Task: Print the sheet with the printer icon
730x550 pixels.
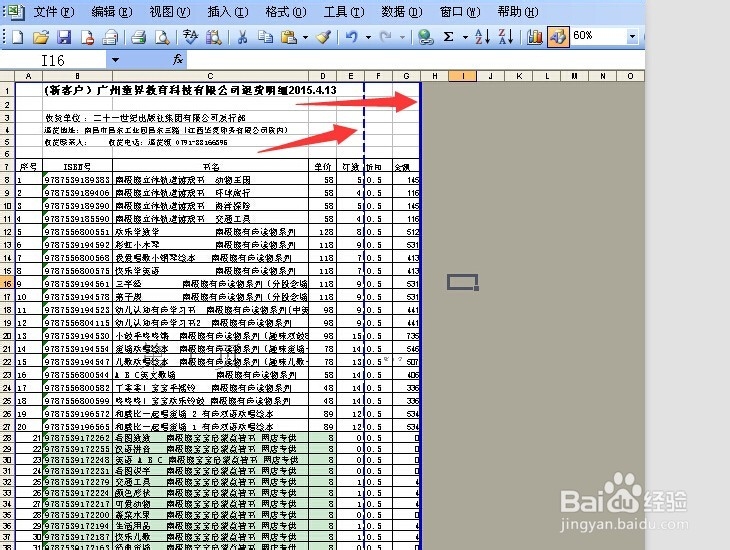Action: 139,37
